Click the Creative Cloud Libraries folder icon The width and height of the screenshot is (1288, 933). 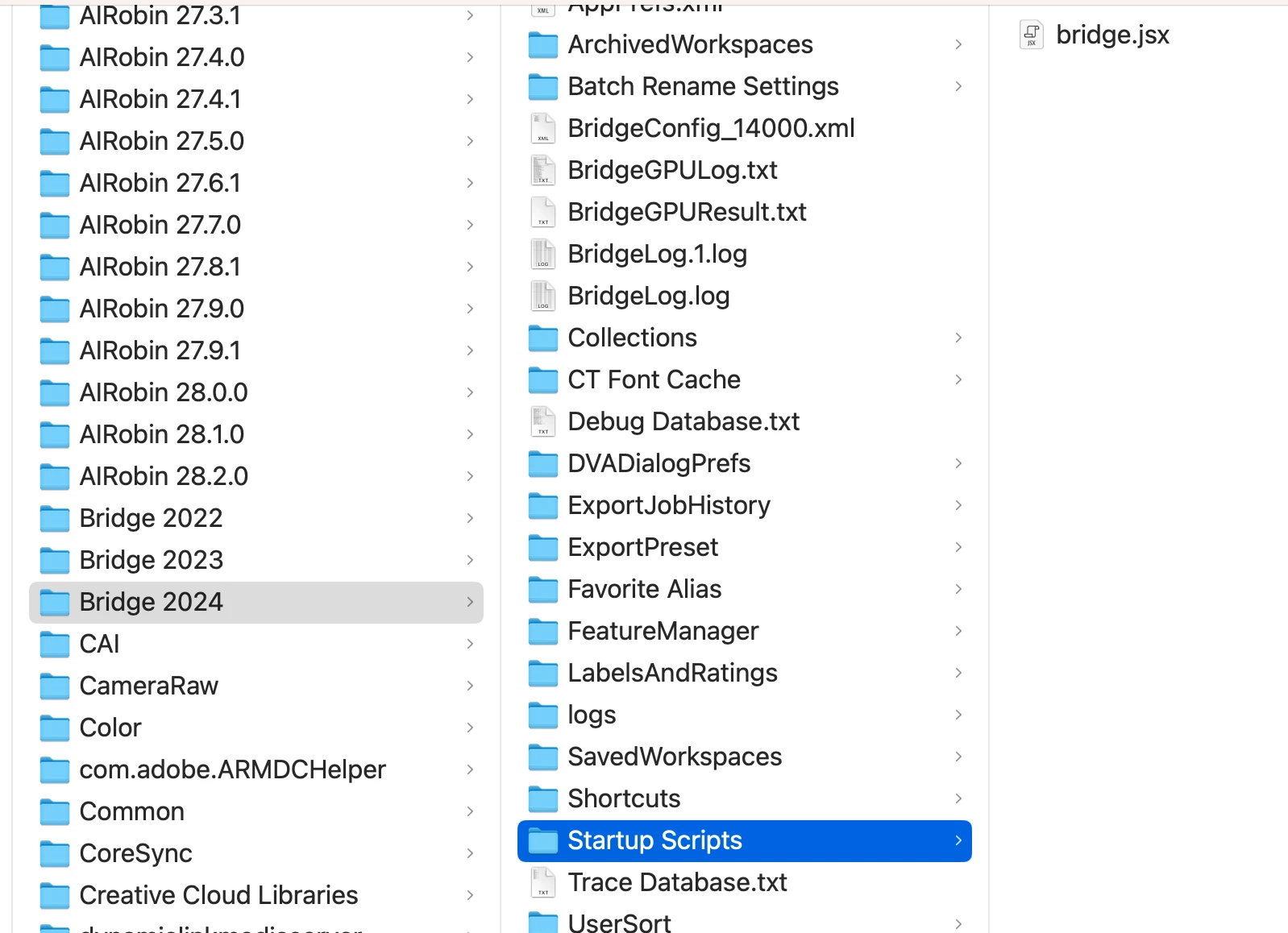[55, 896]
